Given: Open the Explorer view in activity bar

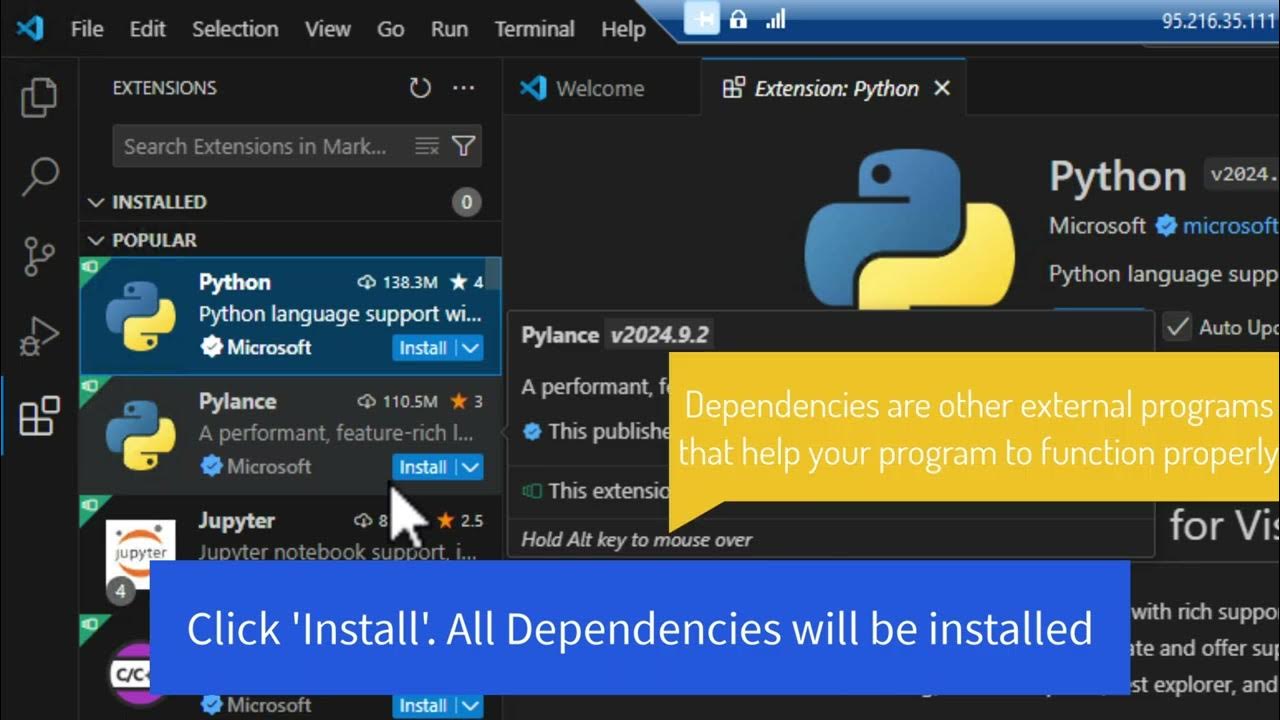Looking at the screenshot, I should pos(40,97).
